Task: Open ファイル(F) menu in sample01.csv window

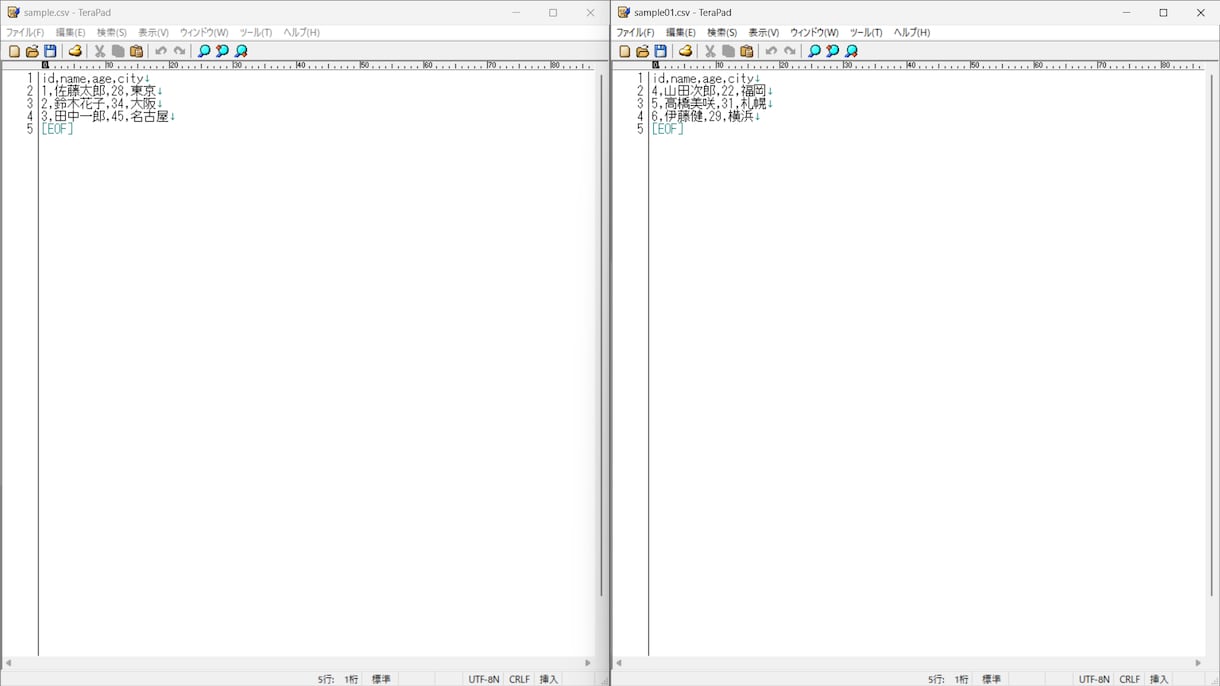Action: (635, 33)
